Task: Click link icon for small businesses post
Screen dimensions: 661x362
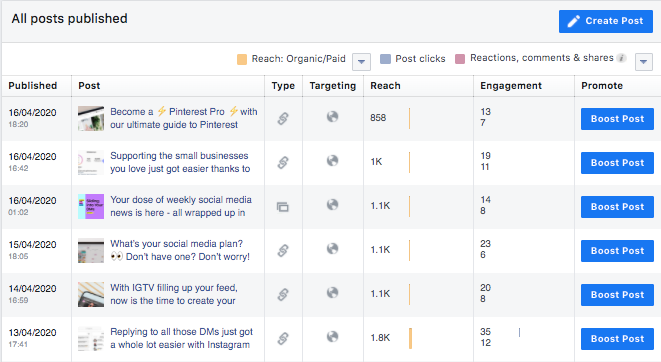Action: pyautogui.click(x=283, y=162)
